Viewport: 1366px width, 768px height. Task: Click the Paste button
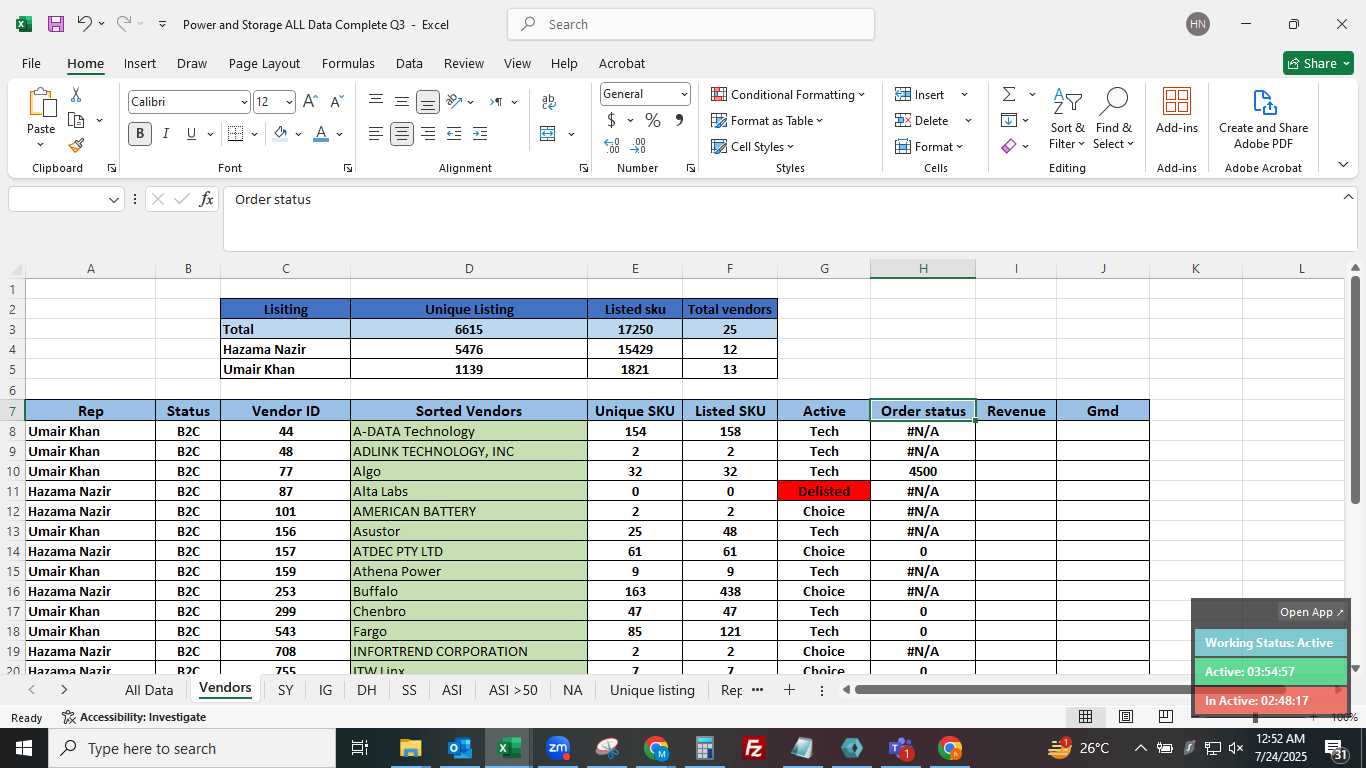41,117
